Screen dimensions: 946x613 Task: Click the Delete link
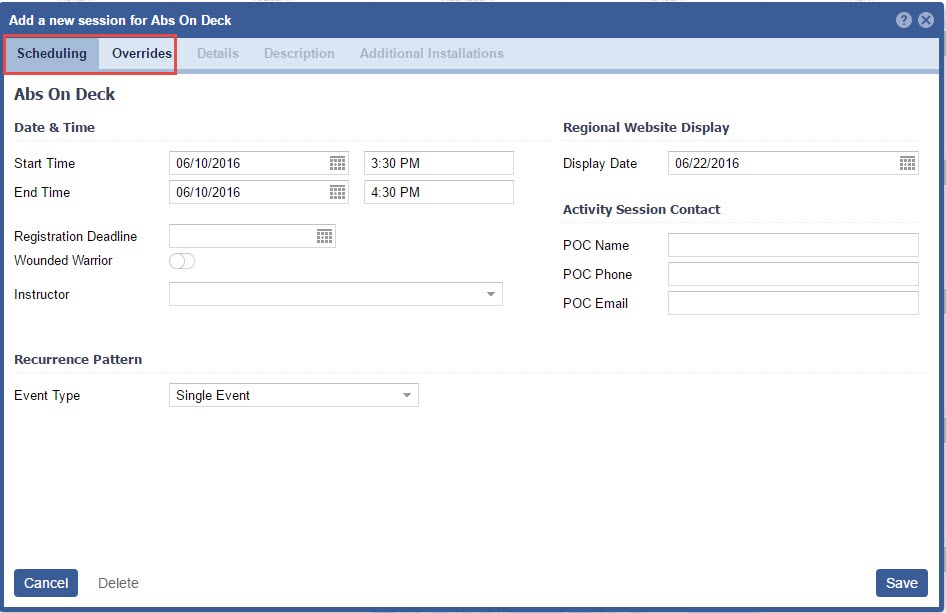click(118, 583)
